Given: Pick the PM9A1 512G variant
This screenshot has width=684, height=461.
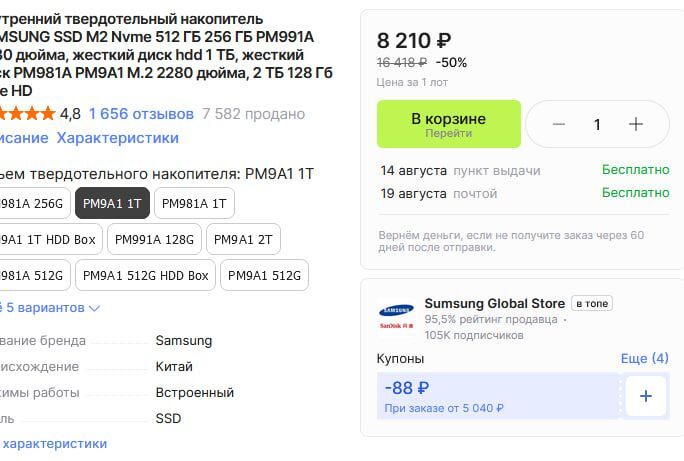Looking at the screenshot, I should point(264,276).
